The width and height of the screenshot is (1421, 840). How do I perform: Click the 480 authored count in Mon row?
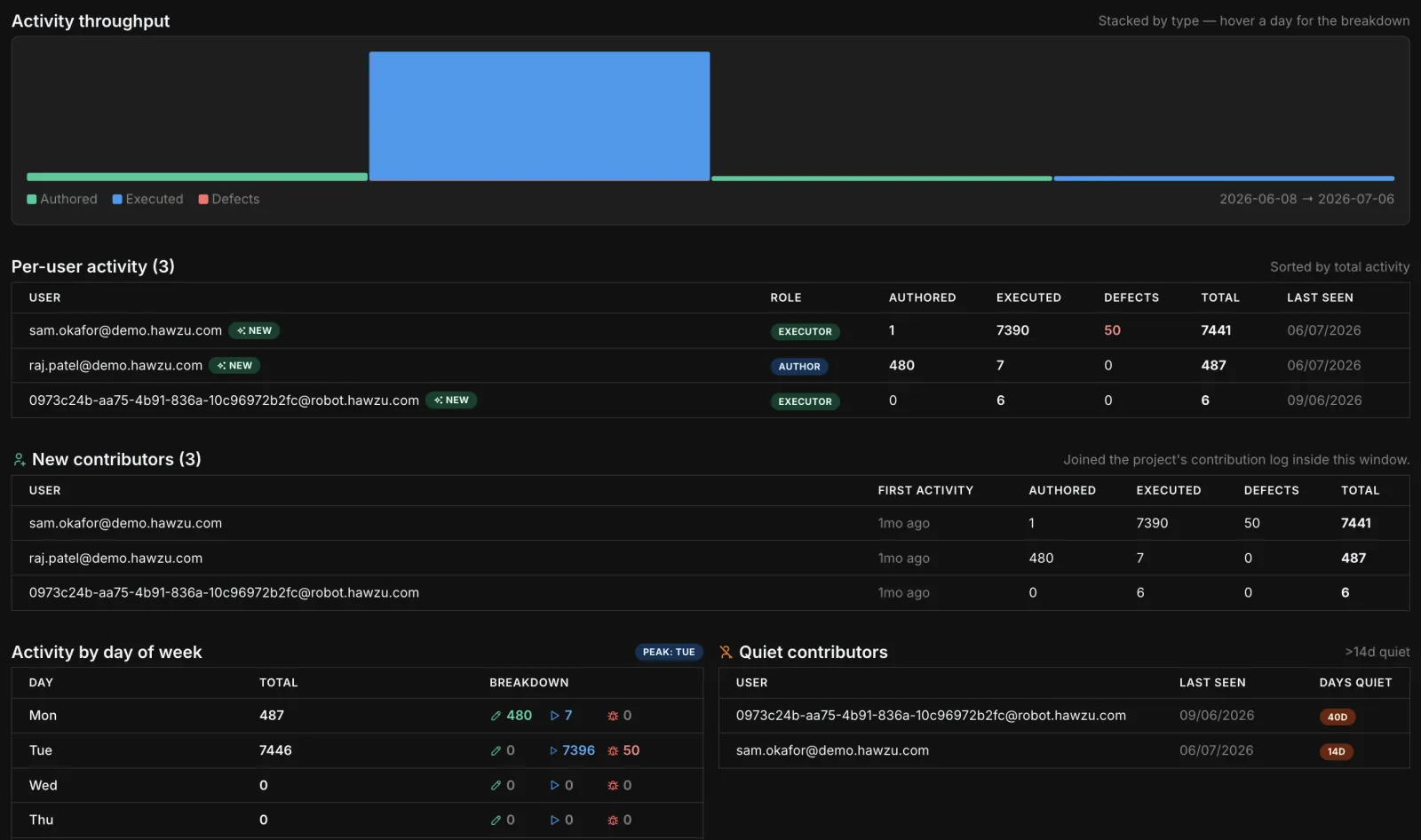pos(519,716)
